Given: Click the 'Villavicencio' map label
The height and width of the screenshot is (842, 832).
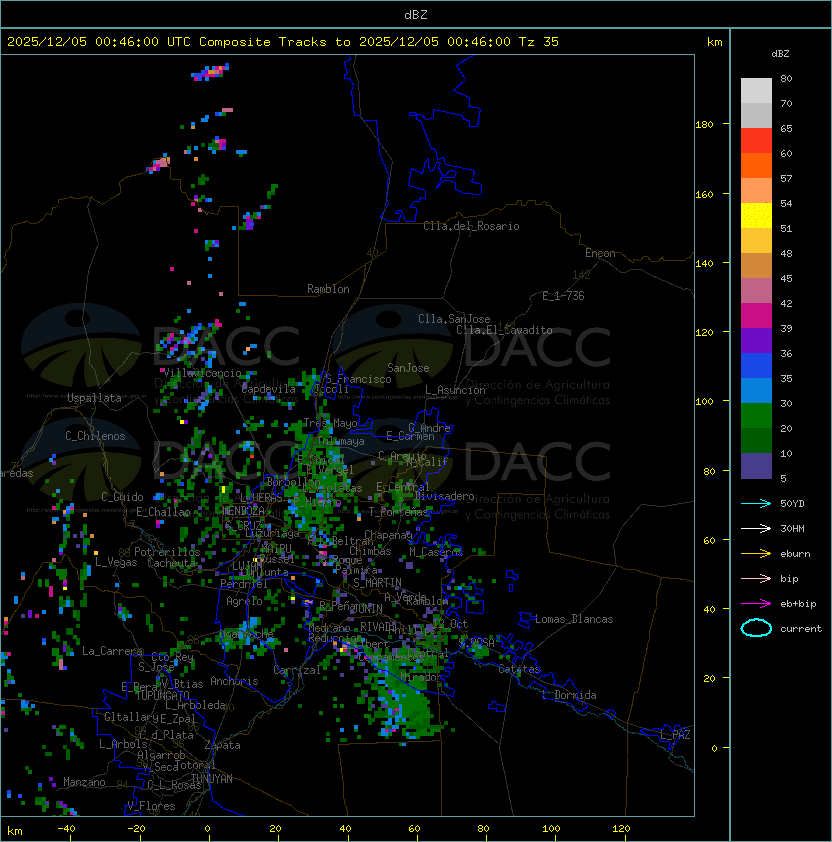Looking at the screenshot, I should click(202, 373).
